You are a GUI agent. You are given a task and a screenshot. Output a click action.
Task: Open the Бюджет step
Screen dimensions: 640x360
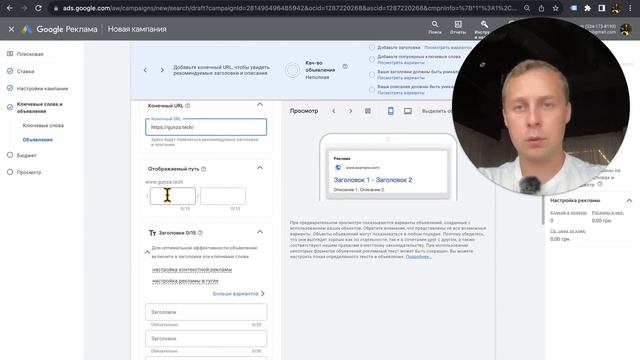point(26,156)
